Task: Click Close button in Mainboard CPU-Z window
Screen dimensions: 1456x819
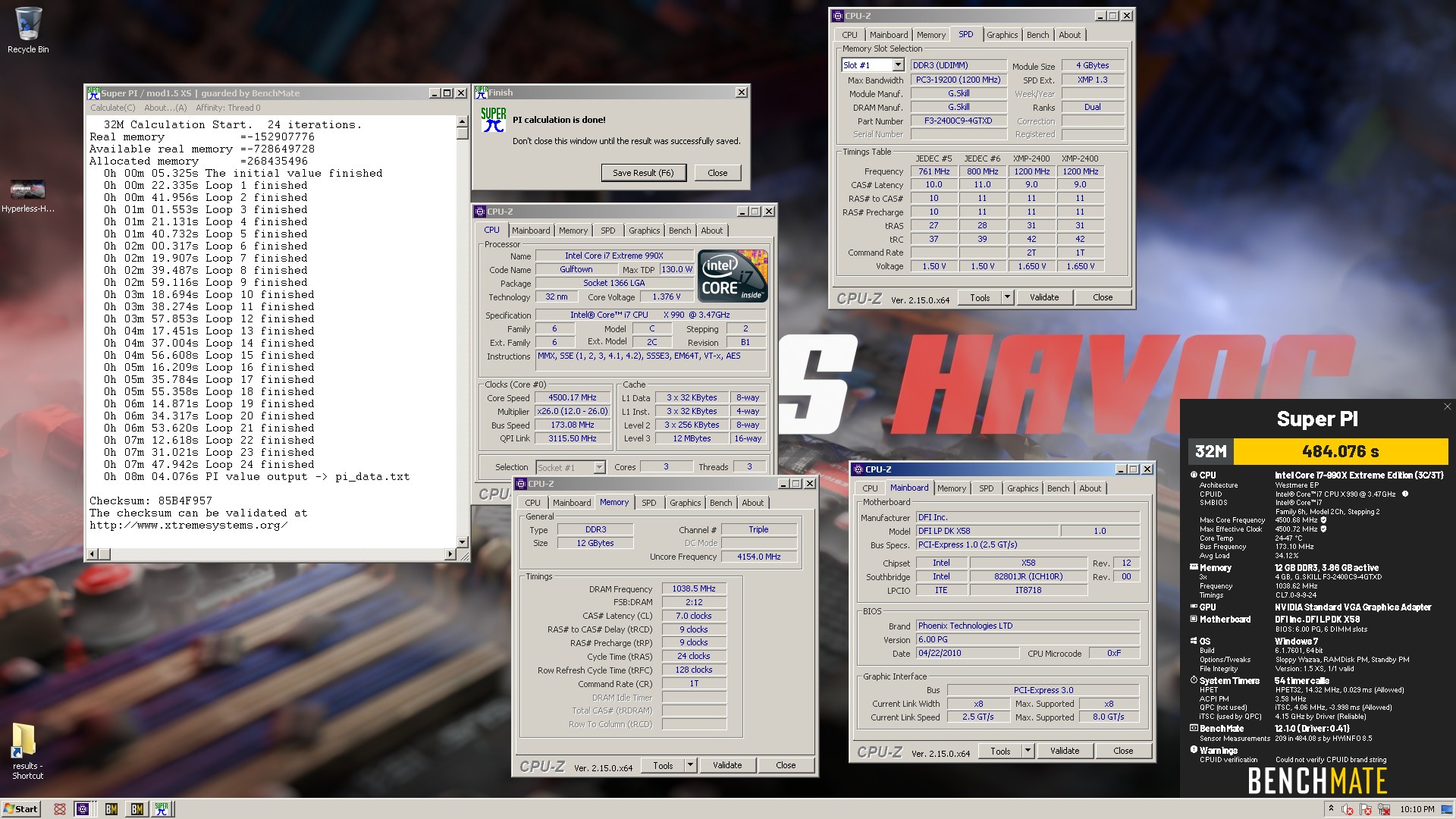Action: (1123, 751)
